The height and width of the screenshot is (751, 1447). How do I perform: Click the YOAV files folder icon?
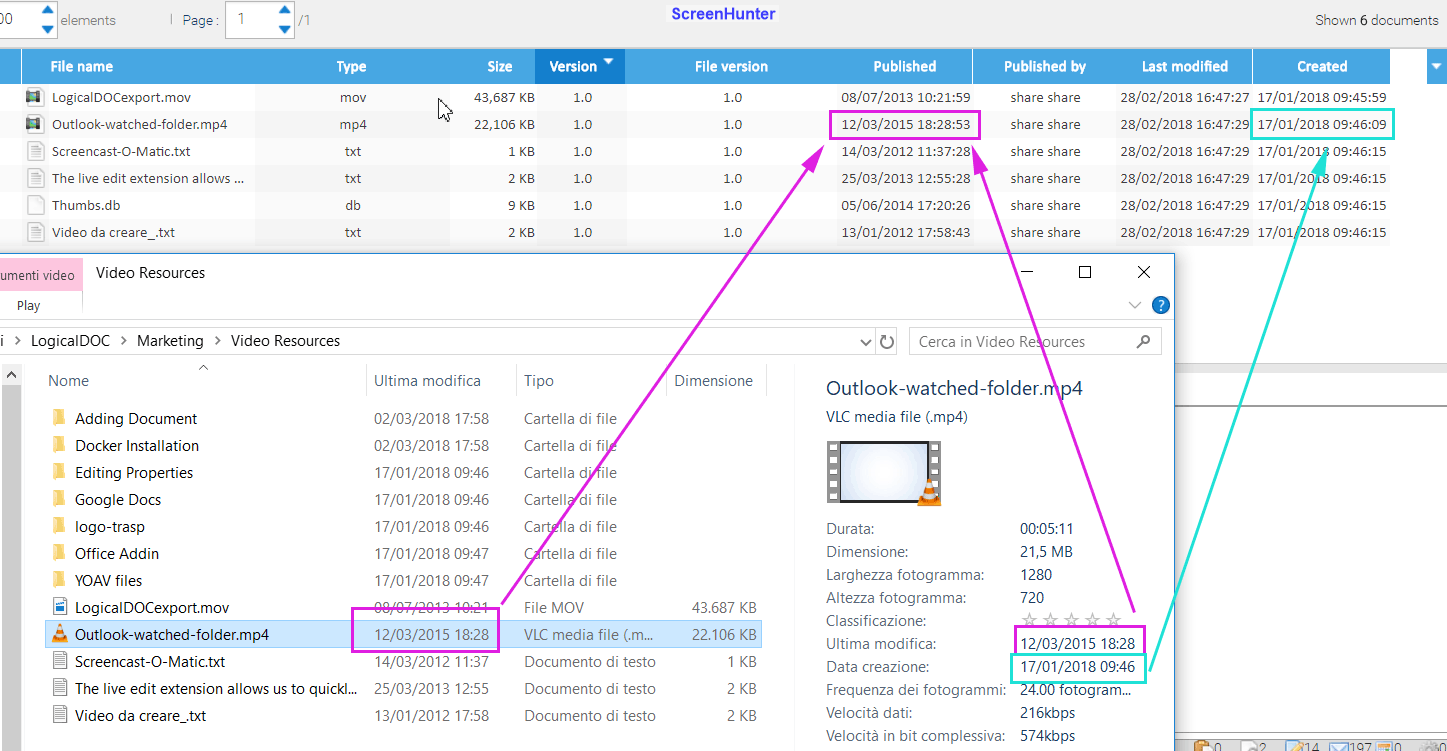59,580
